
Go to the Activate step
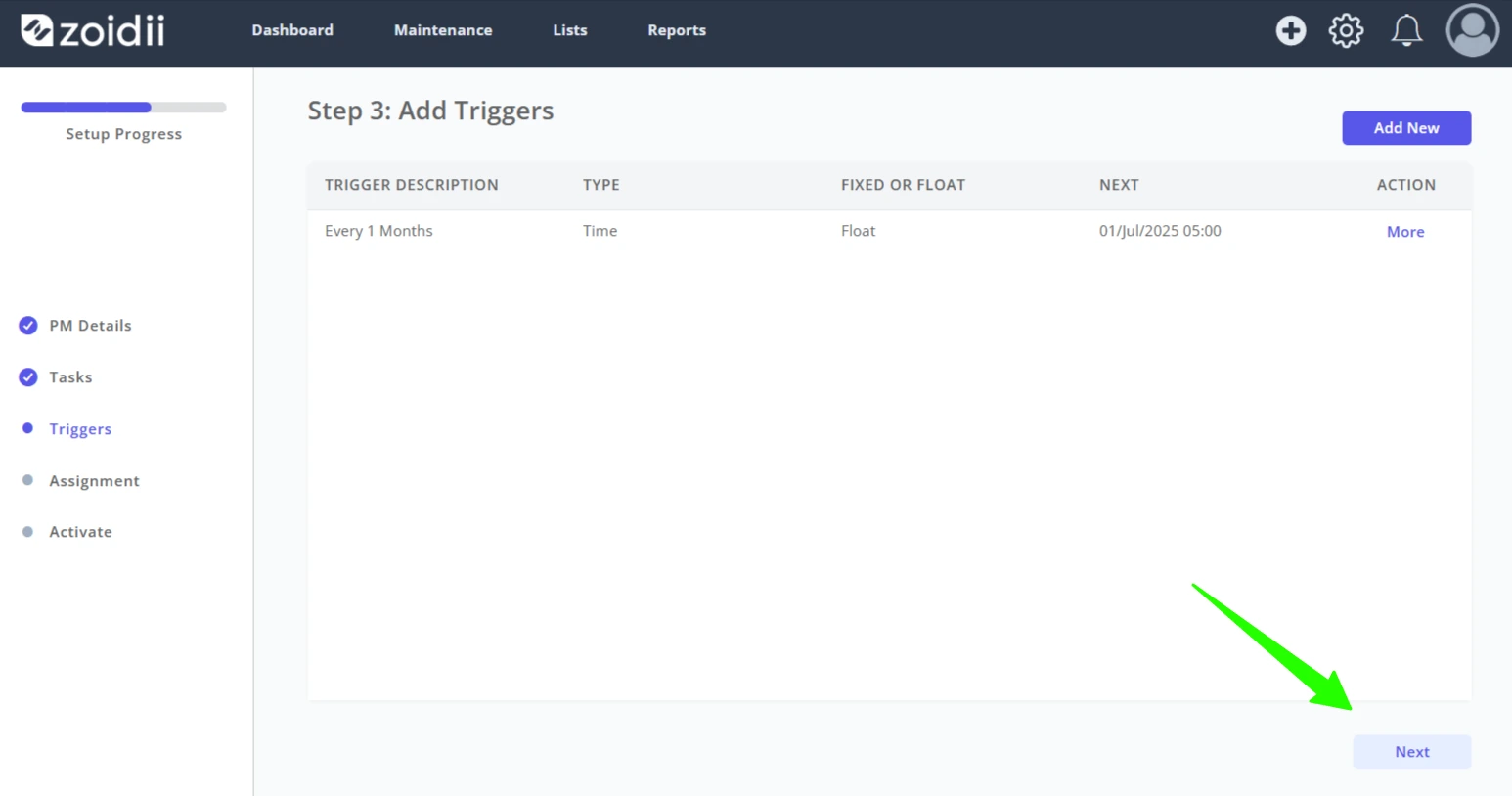80,532
